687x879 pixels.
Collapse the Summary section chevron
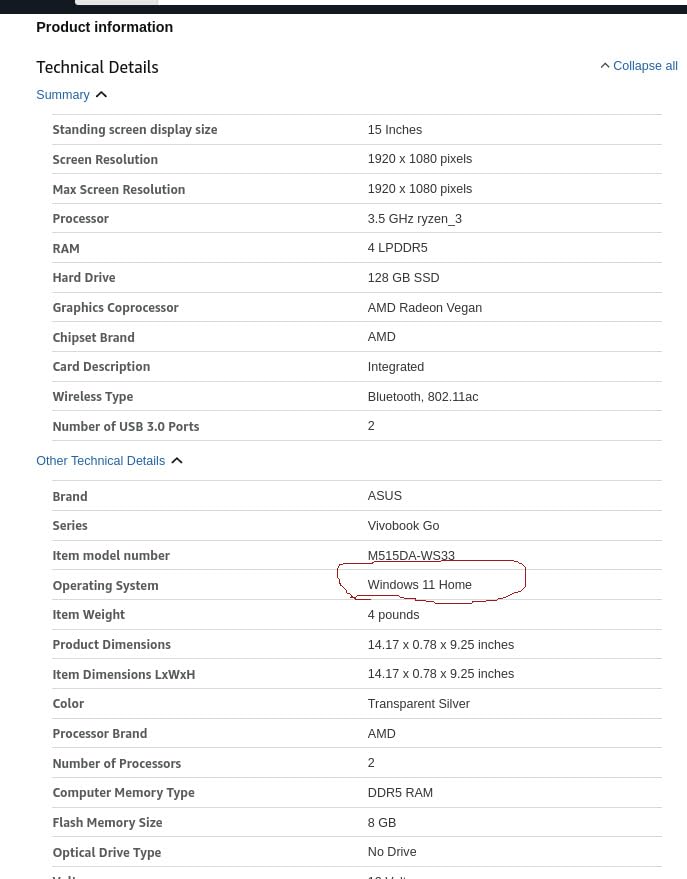(100, 94)
